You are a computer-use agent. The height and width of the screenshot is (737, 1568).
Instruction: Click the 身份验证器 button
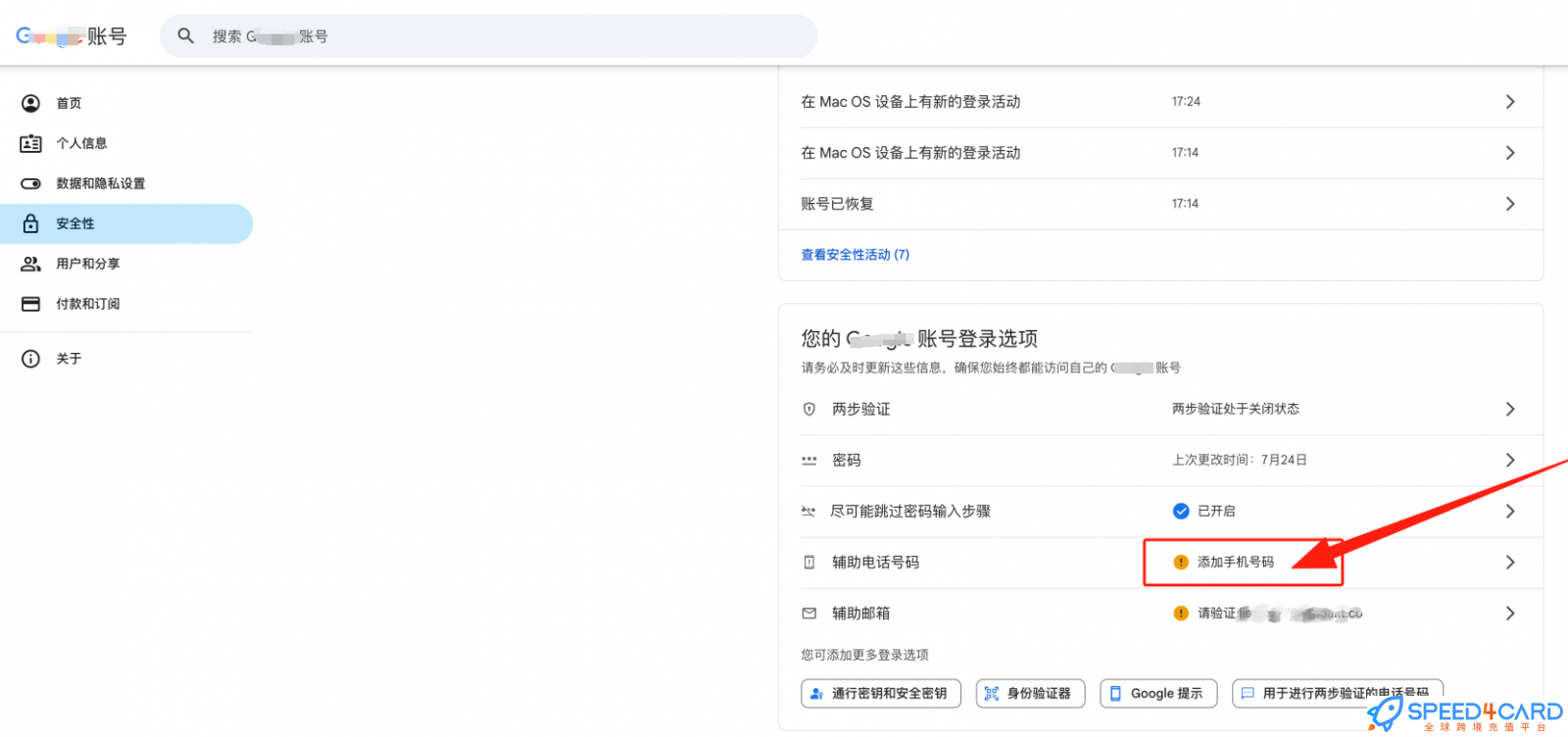click(1030, 693)
